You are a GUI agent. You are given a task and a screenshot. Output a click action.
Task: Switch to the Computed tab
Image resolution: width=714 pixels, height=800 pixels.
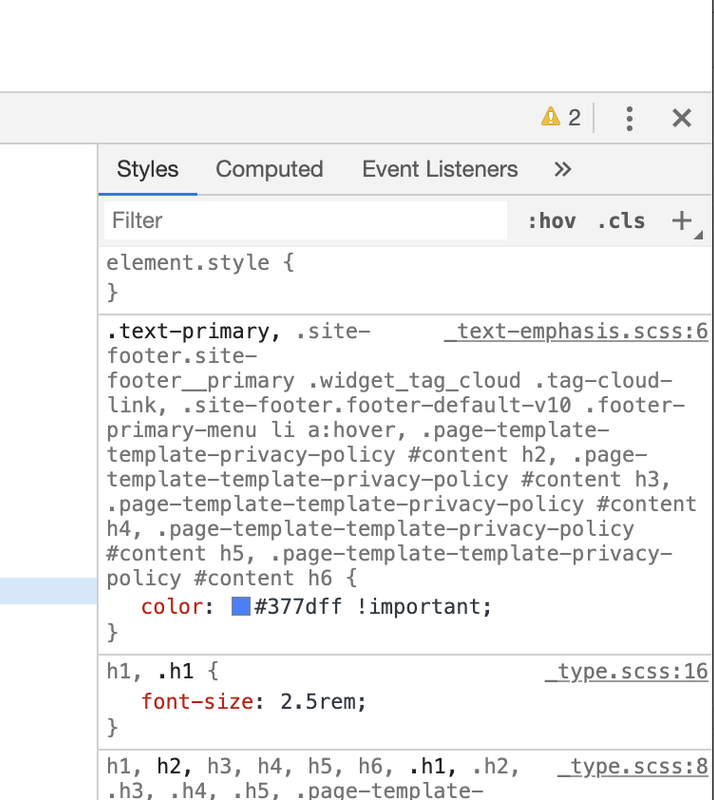[269, 169]
